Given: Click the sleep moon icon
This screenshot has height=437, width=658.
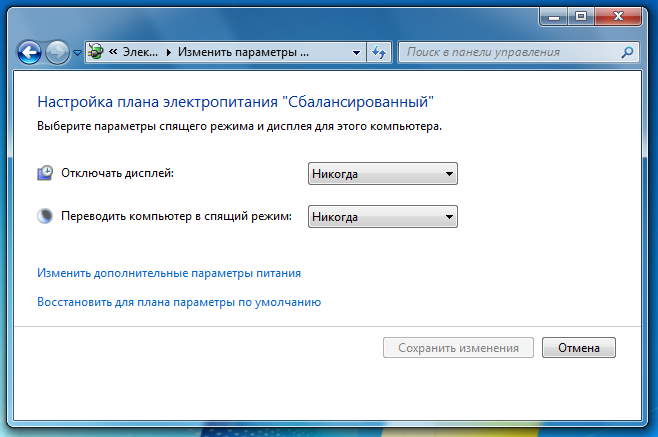Looking at the screenshot, I should pyautogui.click(x=45, y=216).
